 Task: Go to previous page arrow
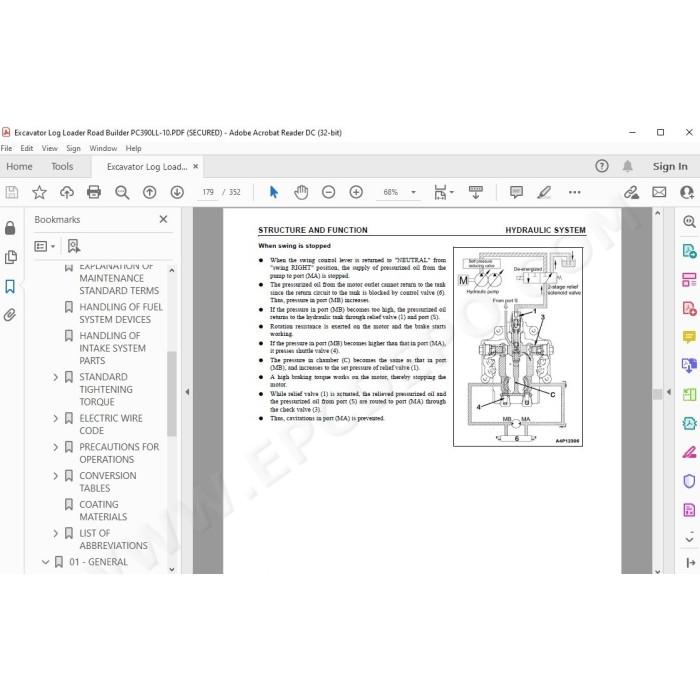pyautogui.click(x=150, y=192)
